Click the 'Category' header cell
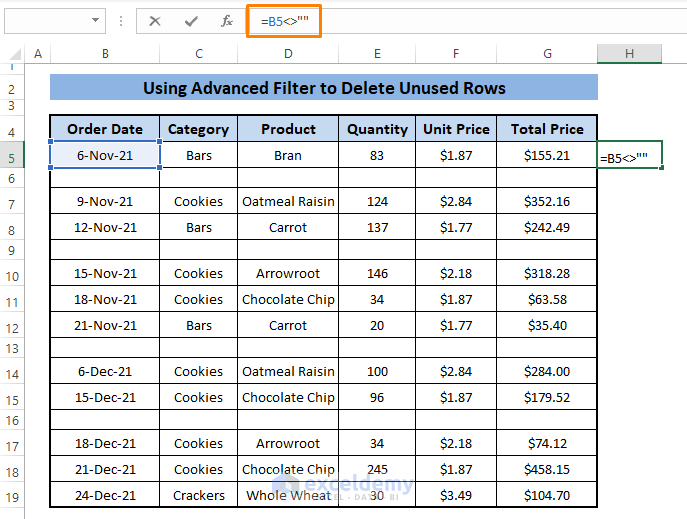The height and width of the screenshot is (519, 687). tap(199, 129)
